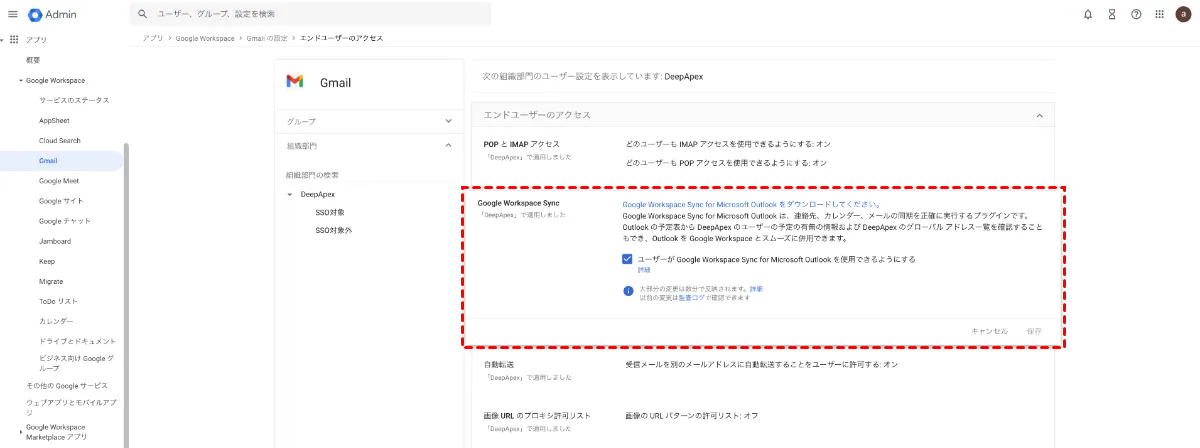Open カレンダー in sidebar
Image resolution: width=1200 pixels, height=448 pixels.
click(57, 321)
